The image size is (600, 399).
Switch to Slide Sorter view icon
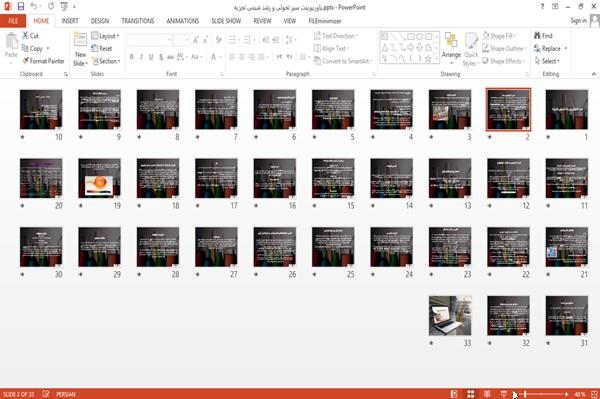pyautogui.click(x=470, y=394)
